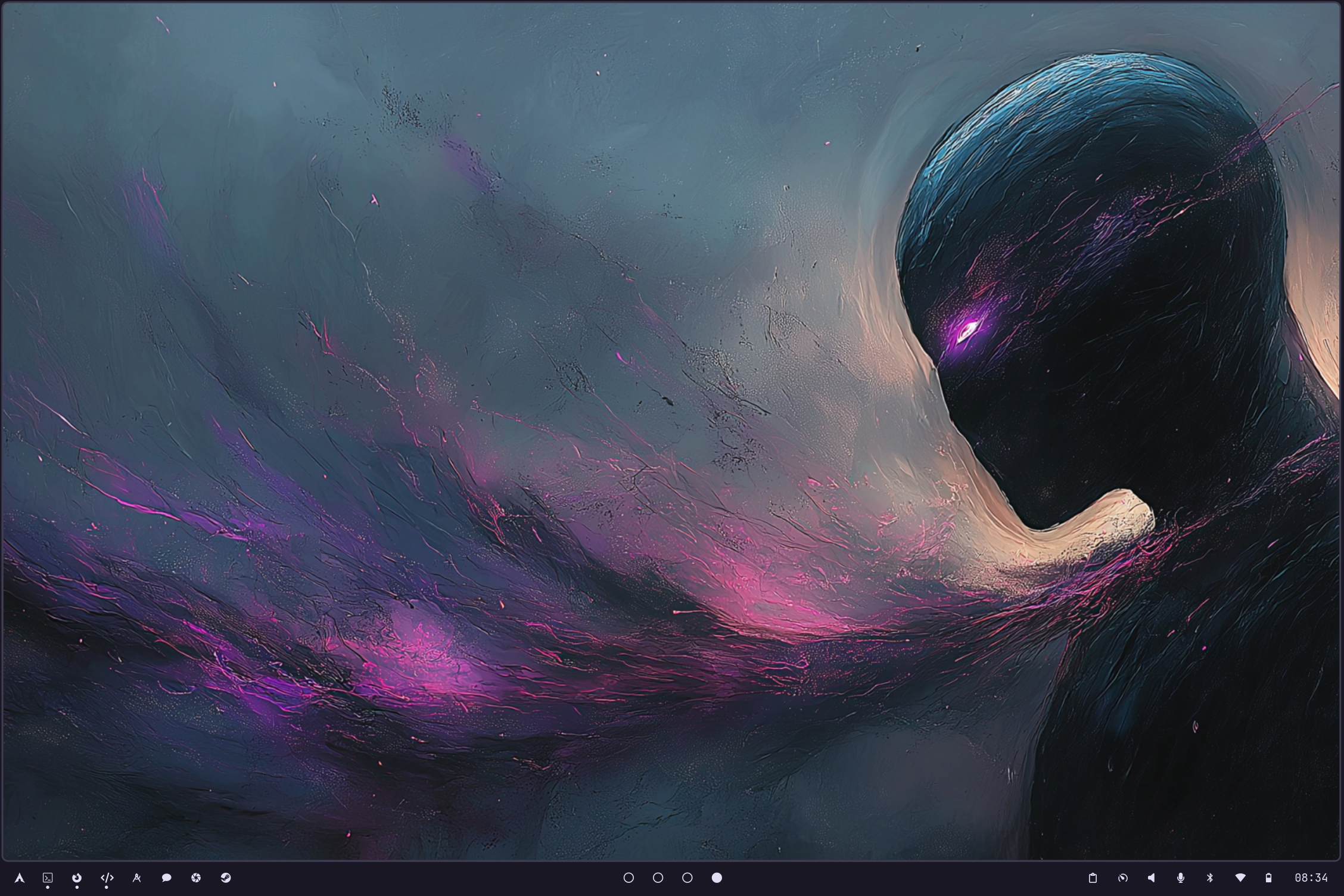
Task: Open the chat bubble messaging app
Action: click(x=166, y=878)
